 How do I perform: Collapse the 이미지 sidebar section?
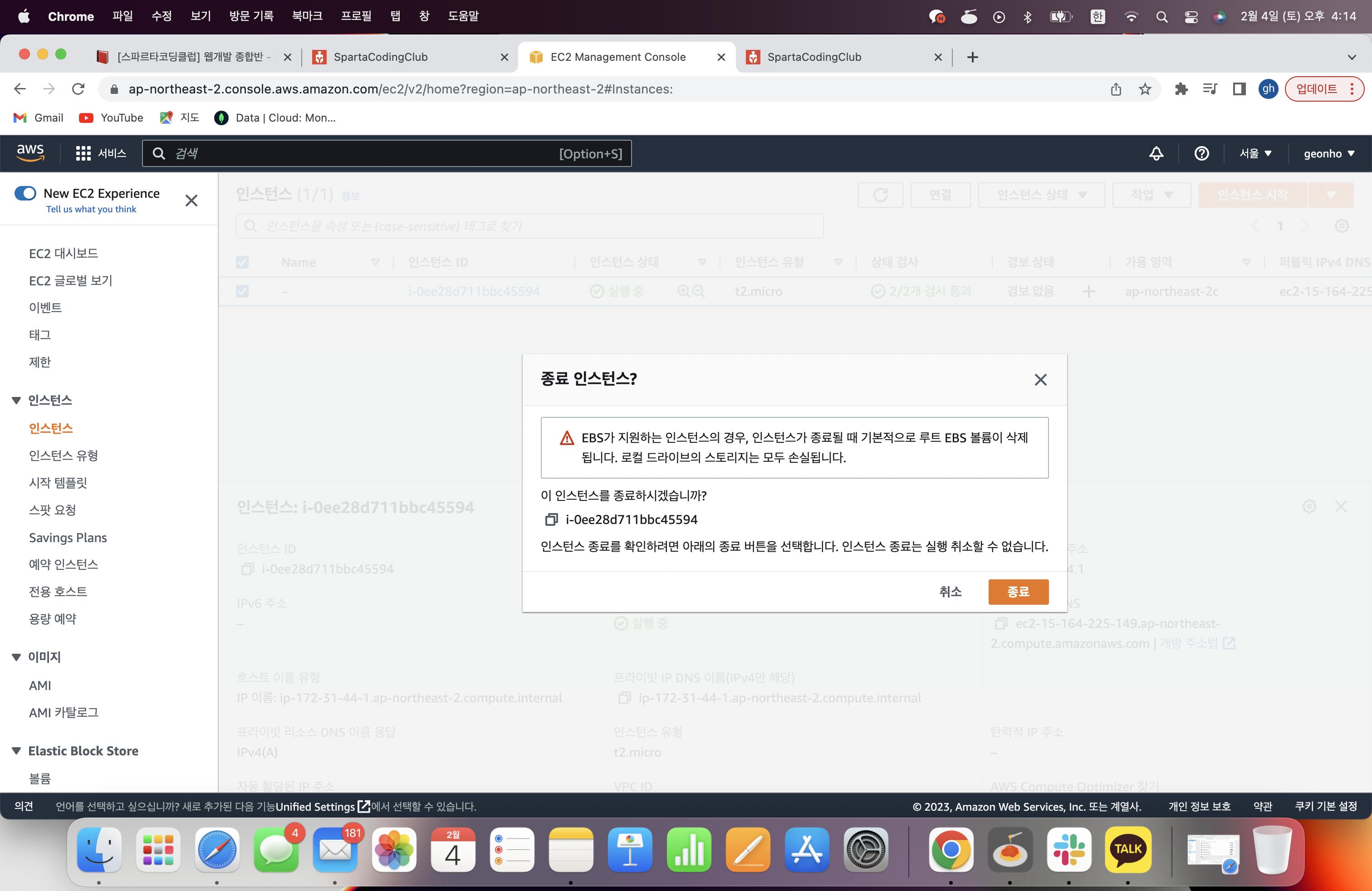click(16, 657)
